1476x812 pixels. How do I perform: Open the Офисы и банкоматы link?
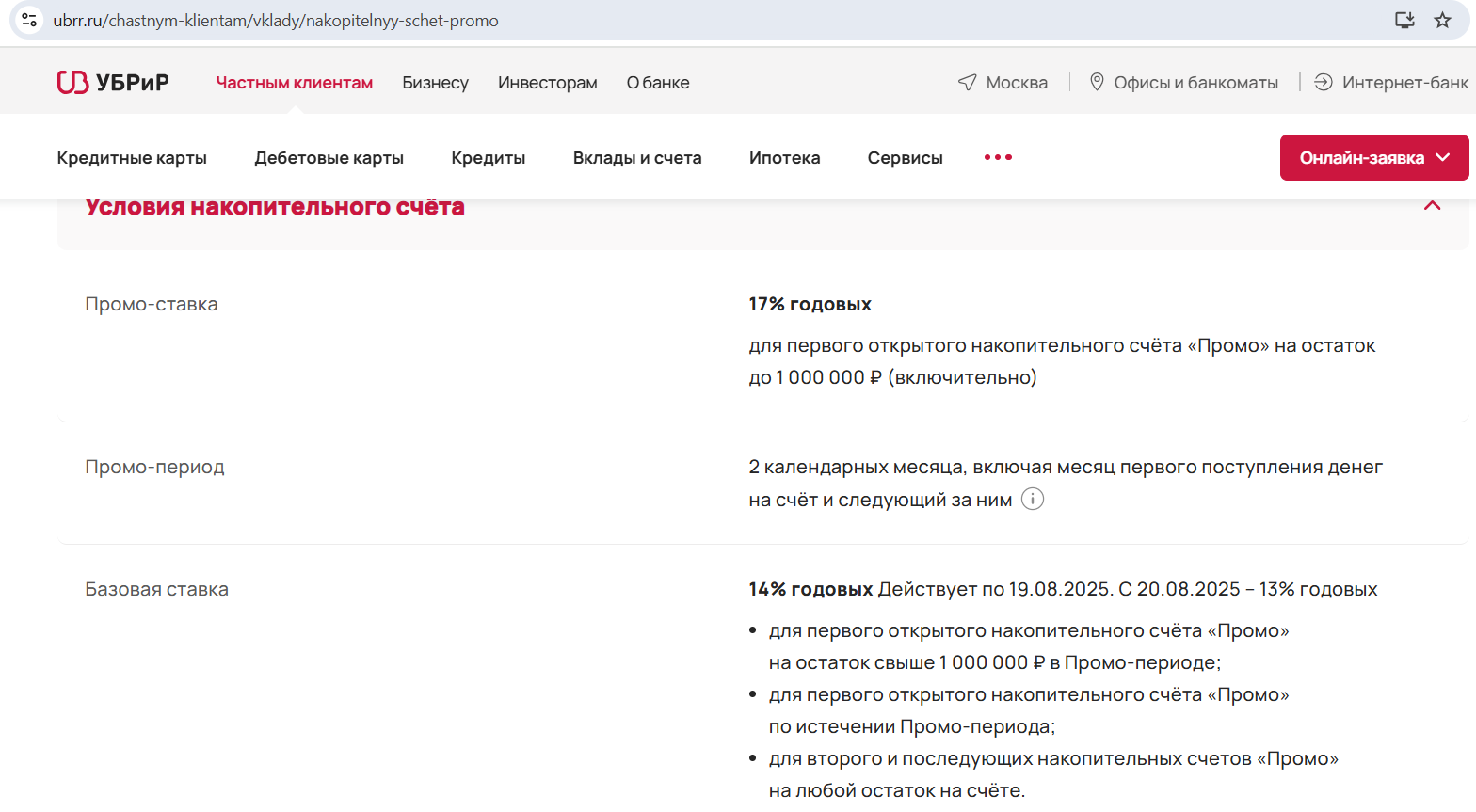[1195, 83]
